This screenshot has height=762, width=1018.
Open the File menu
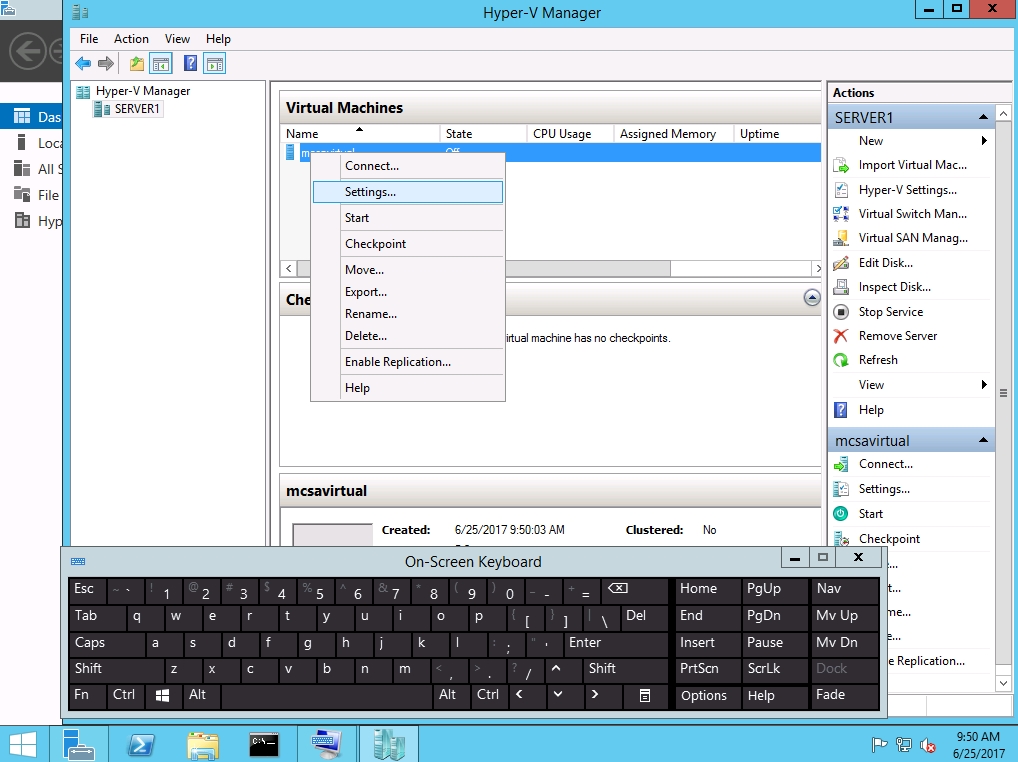click(89, 39)
